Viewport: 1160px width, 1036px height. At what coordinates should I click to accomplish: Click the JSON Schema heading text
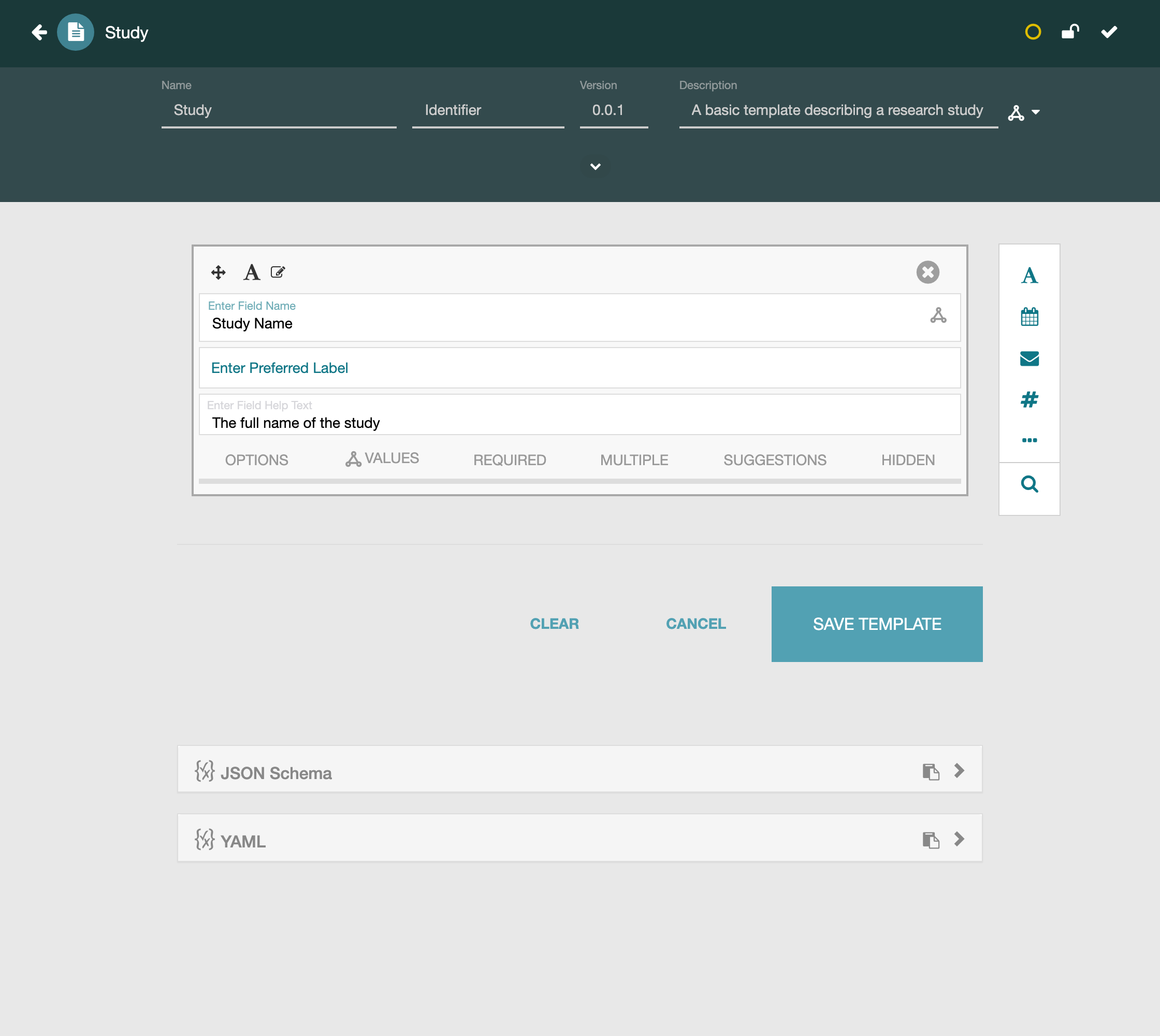pos(276,773)
